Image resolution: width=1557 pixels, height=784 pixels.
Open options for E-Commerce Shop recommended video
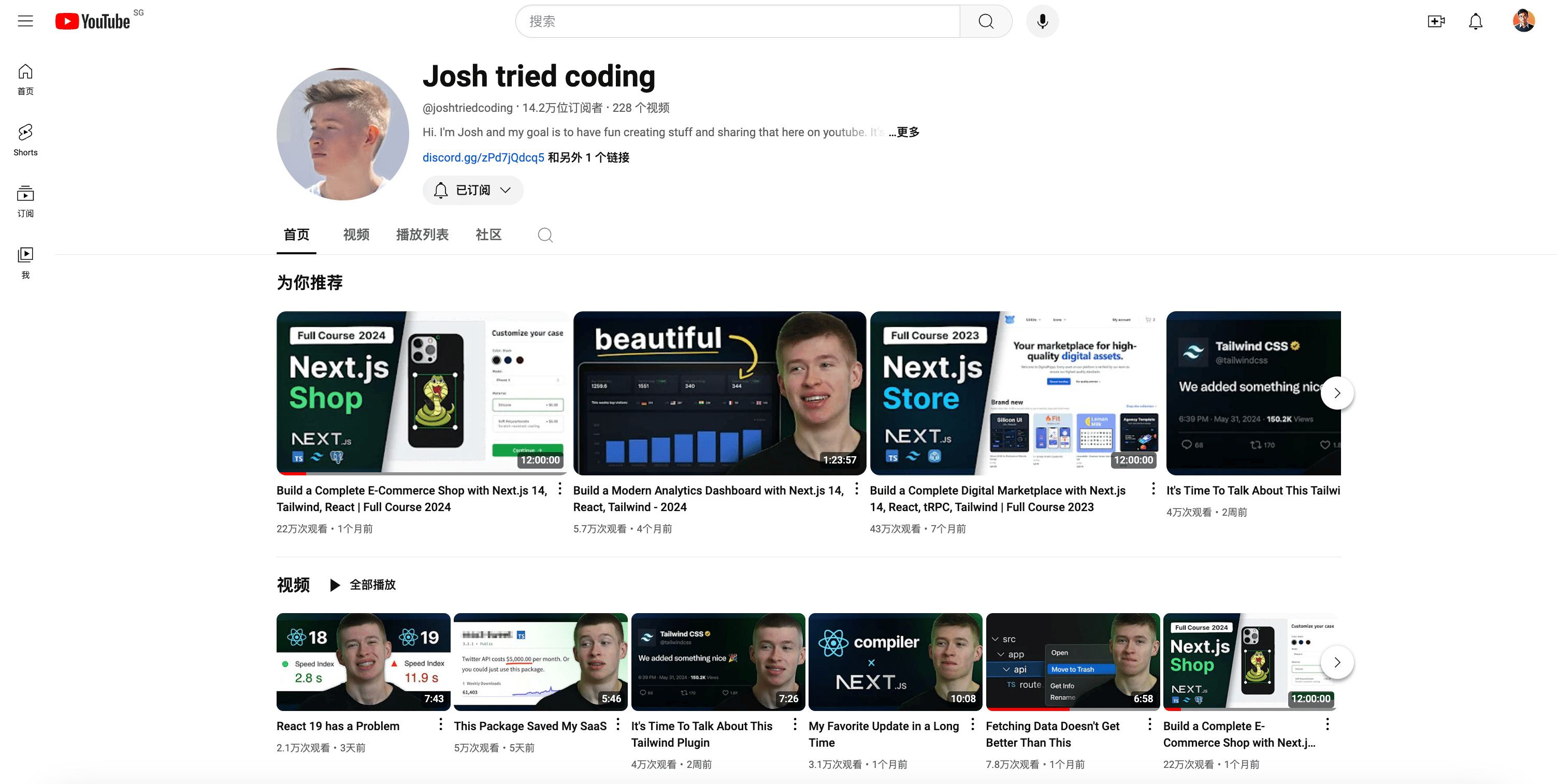(x=560, y=488)
